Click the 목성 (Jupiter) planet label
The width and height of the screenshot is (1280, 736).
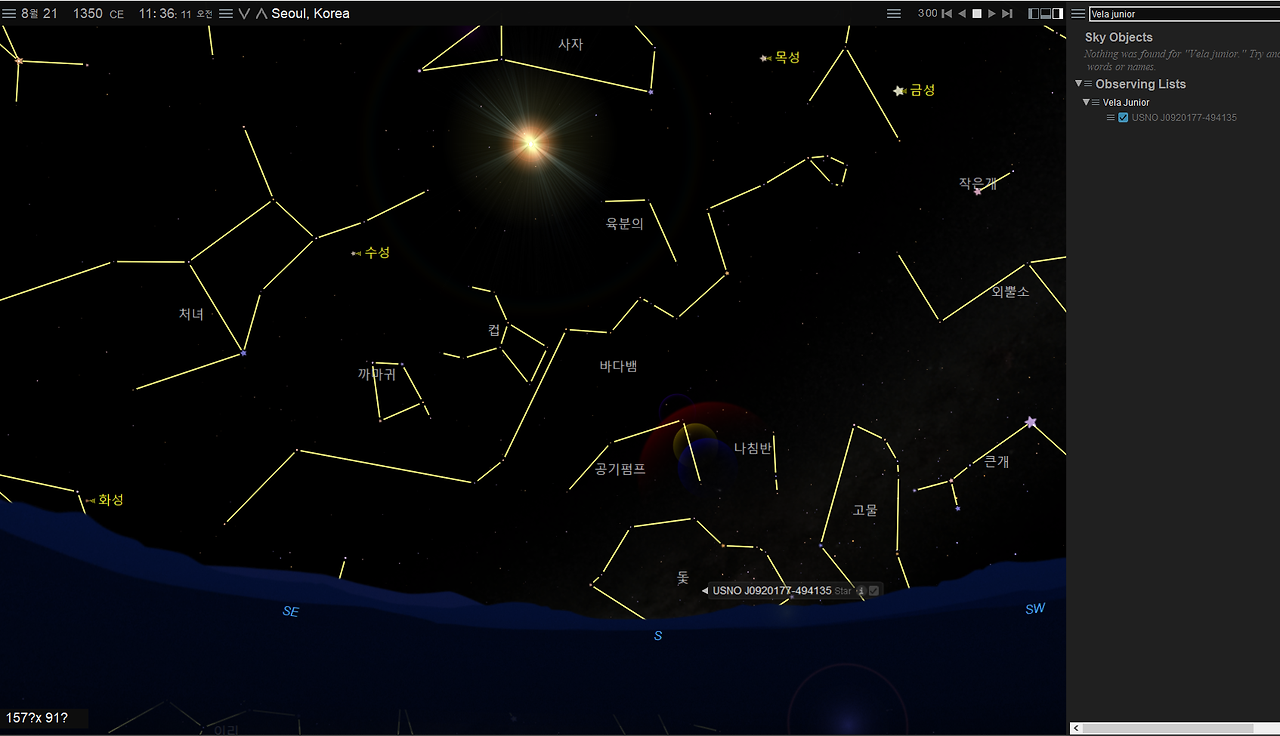pyautogui.click(x=788, y=57)
